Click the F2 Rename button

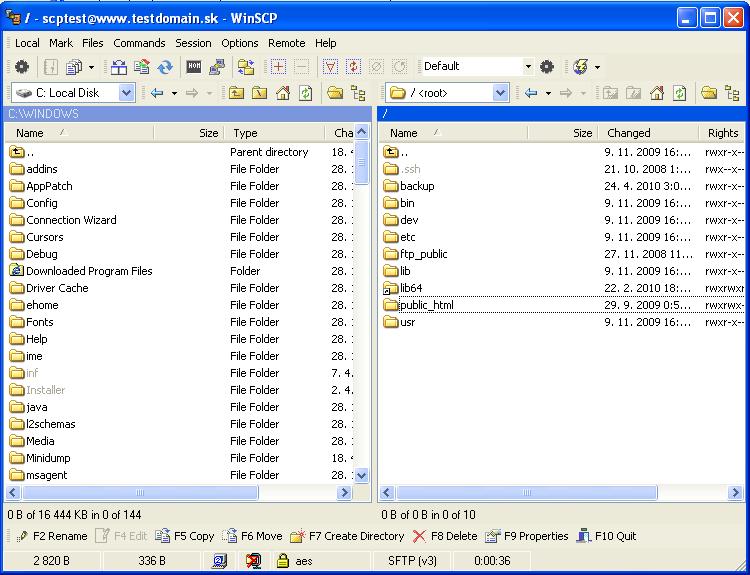point(52,536)
